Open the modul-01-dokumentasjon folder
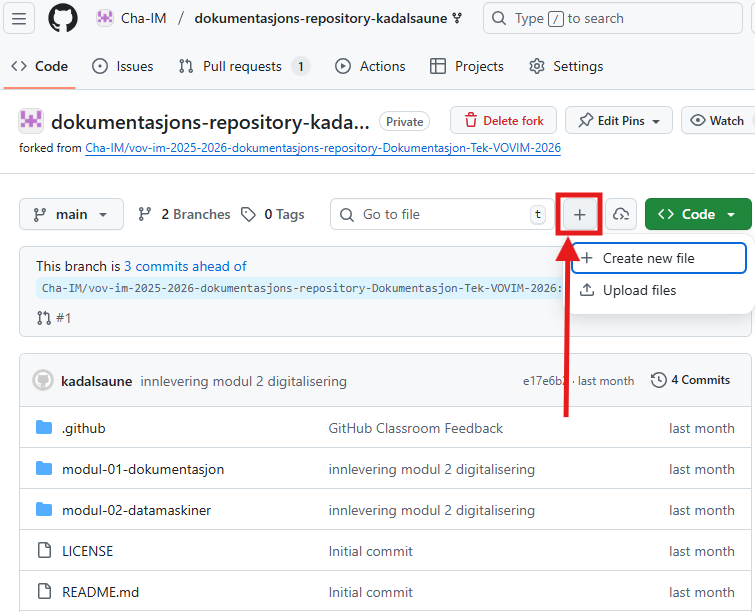This screenshot has height=612, width=755. point(143,469)
